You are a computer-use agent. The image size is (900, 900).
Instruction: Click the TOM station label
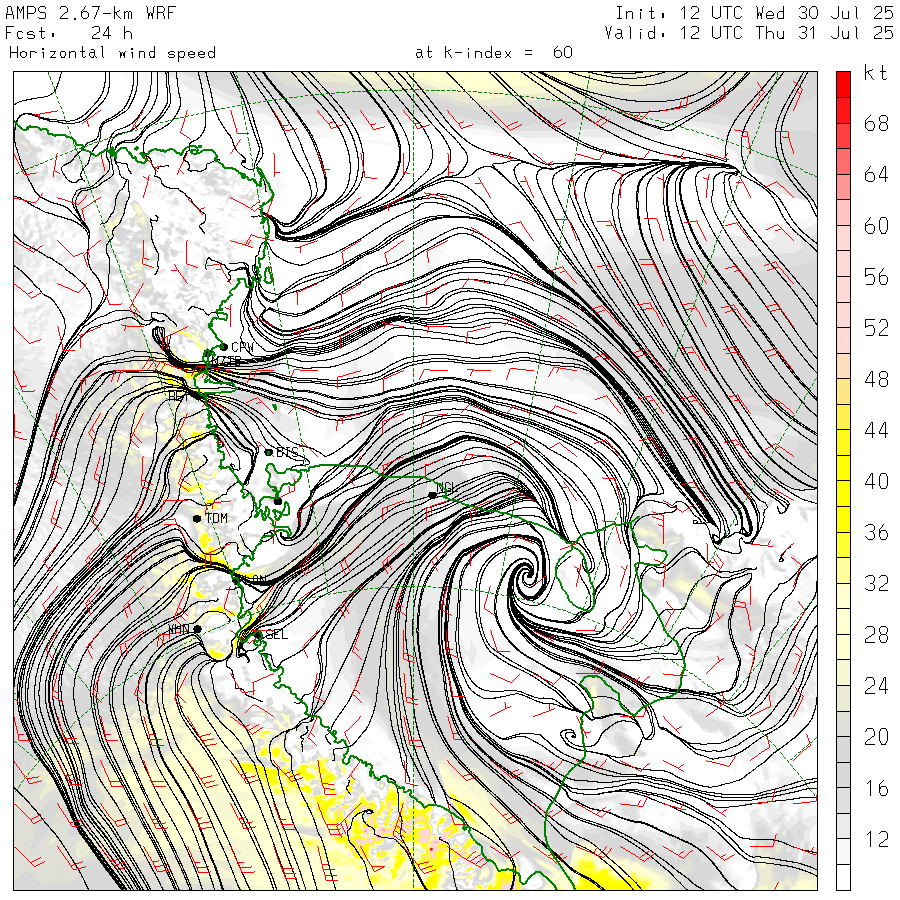point(216,518)
